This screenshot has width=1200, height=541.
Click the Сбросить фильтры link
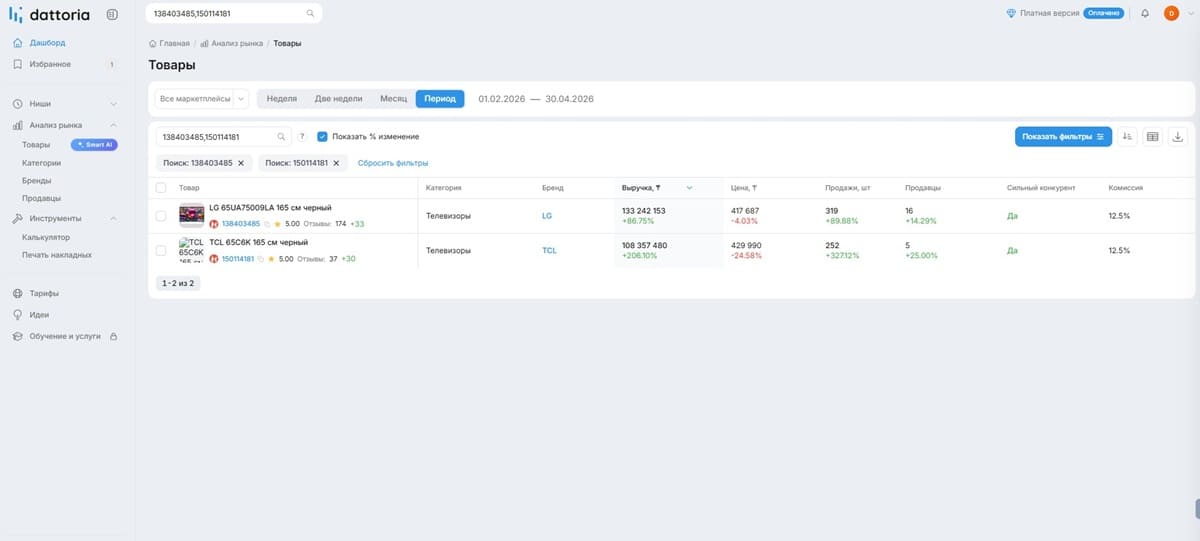393,162
